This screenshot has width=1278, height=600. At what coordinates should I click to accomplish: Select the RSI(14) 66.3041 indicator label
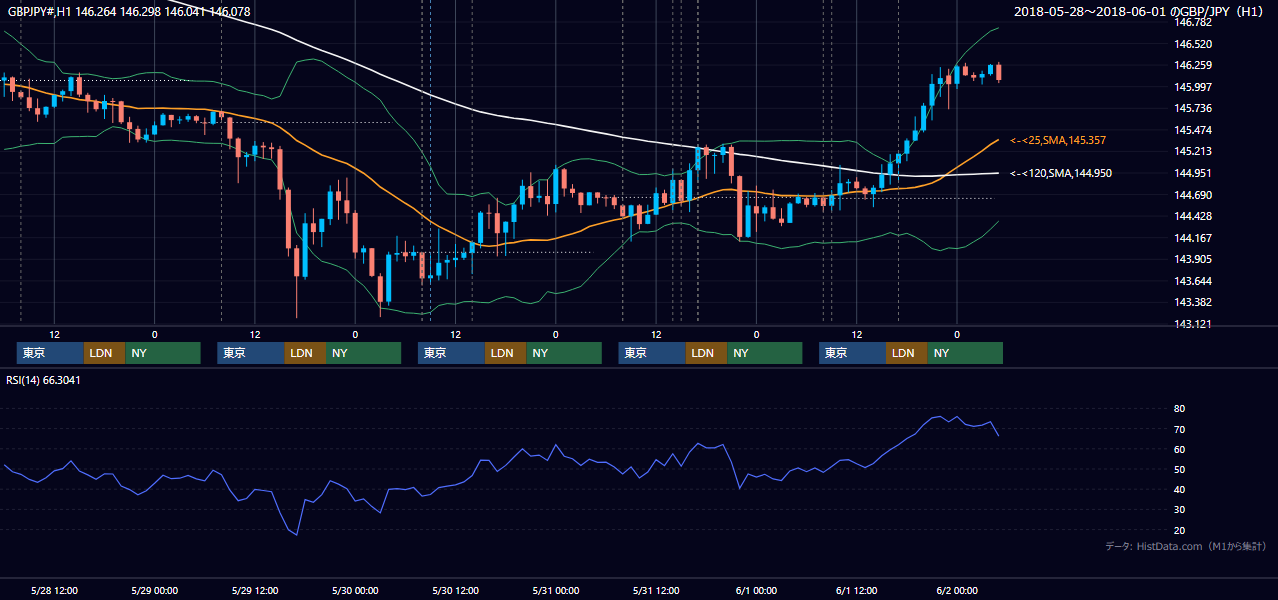pos(43,380)
